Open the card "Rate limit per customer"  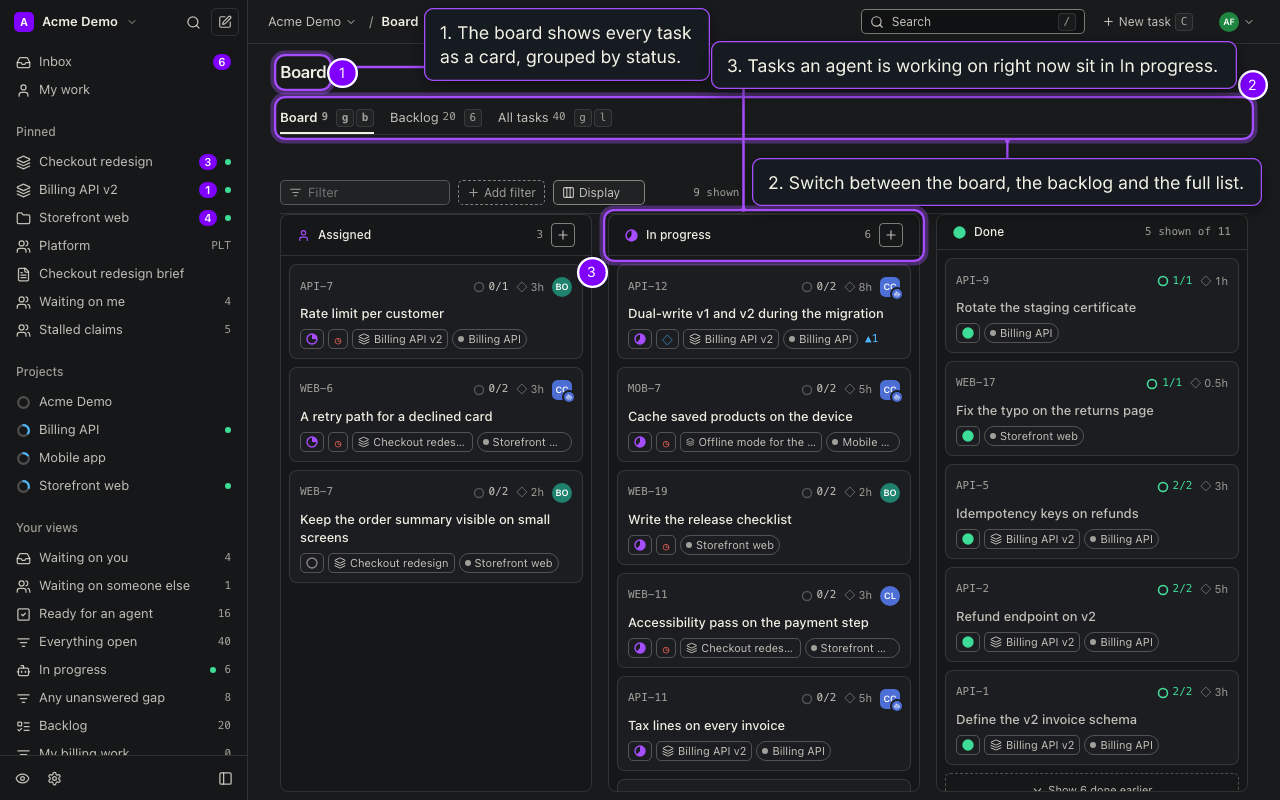436,310
